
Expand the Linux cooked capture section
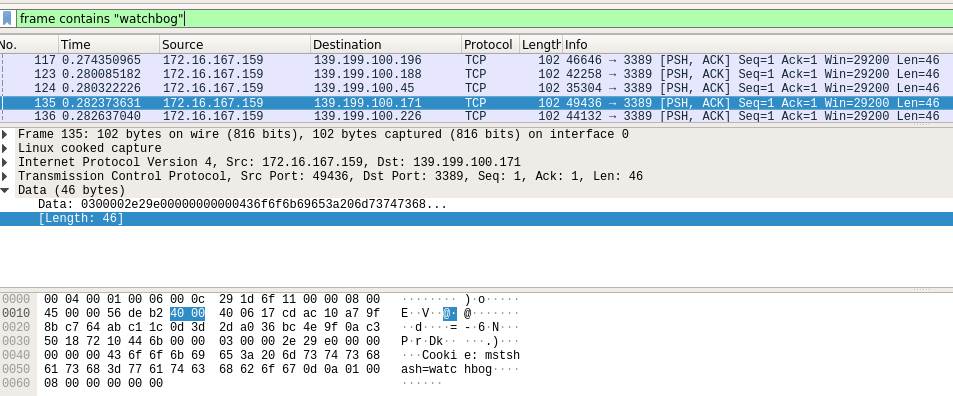5,148
